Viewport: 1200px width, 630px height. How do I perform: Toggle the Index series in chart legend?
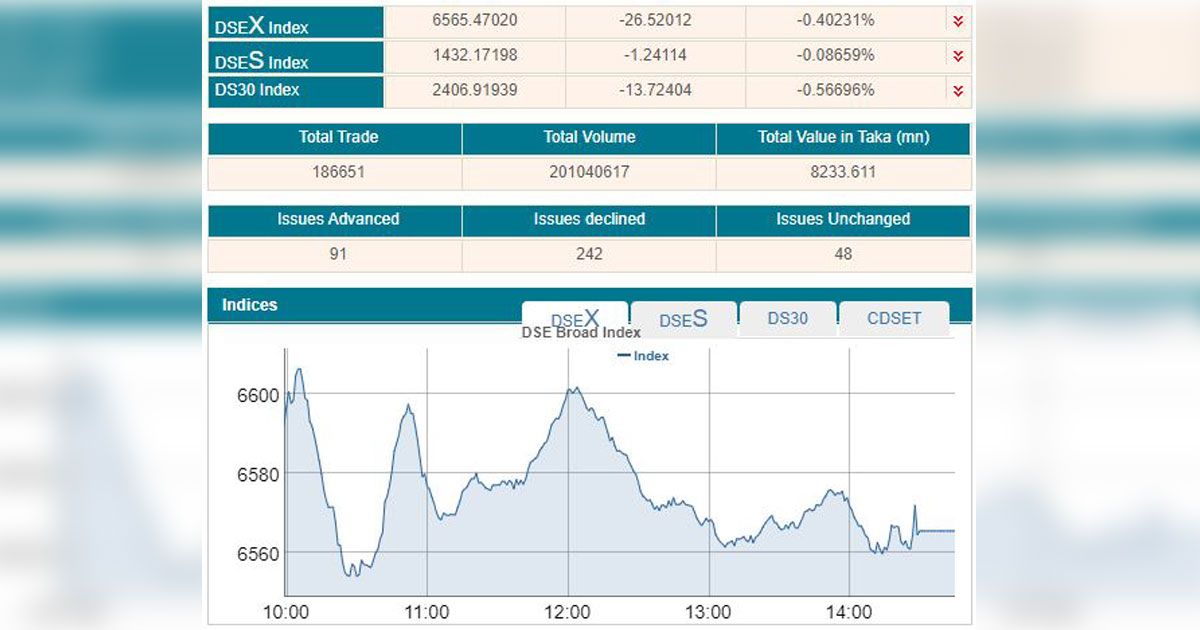[x=643, y=356]
